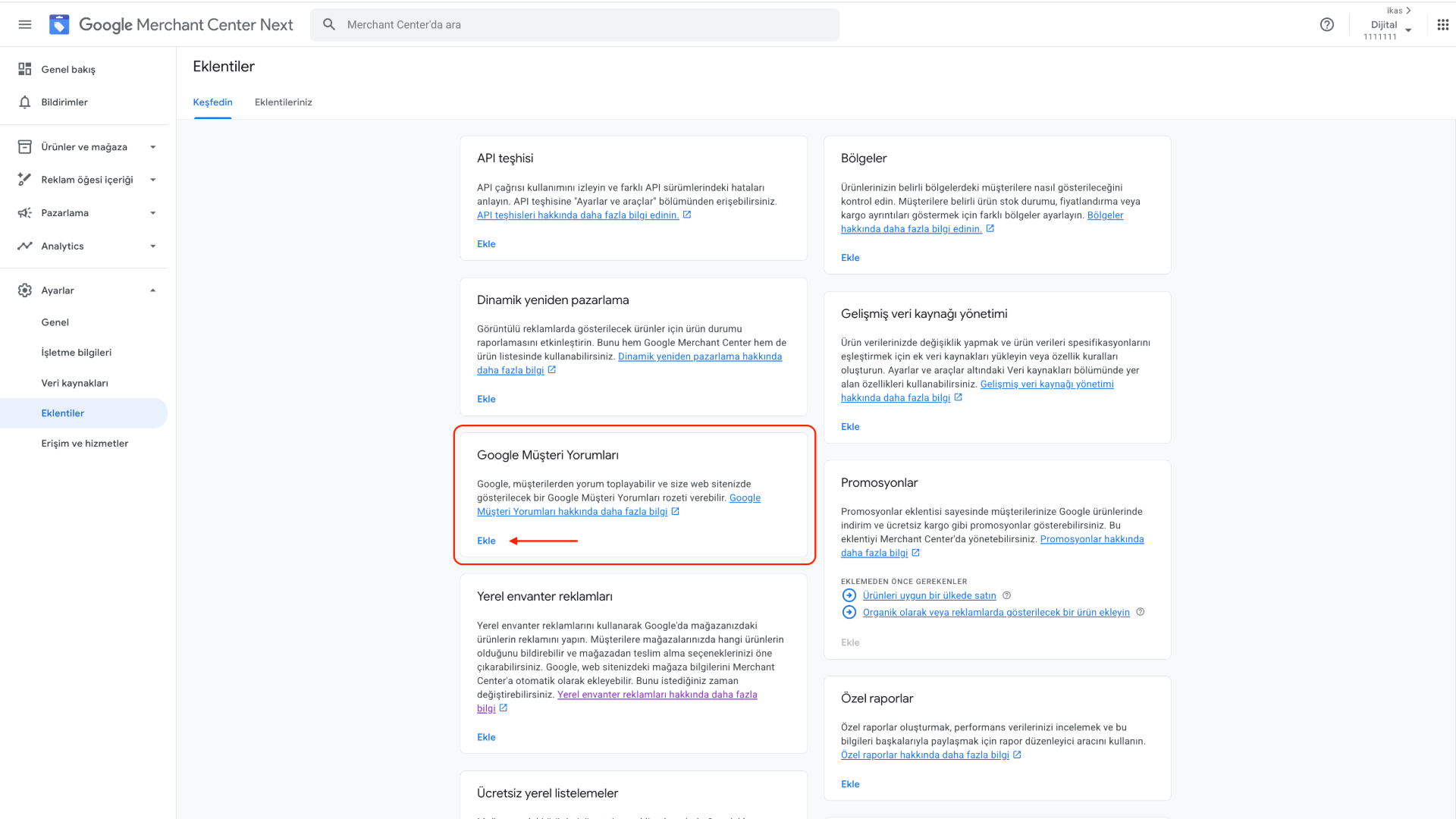Click external-link icon after Özel raporlar link
1456x819 pixels.
click(1018, 755)
